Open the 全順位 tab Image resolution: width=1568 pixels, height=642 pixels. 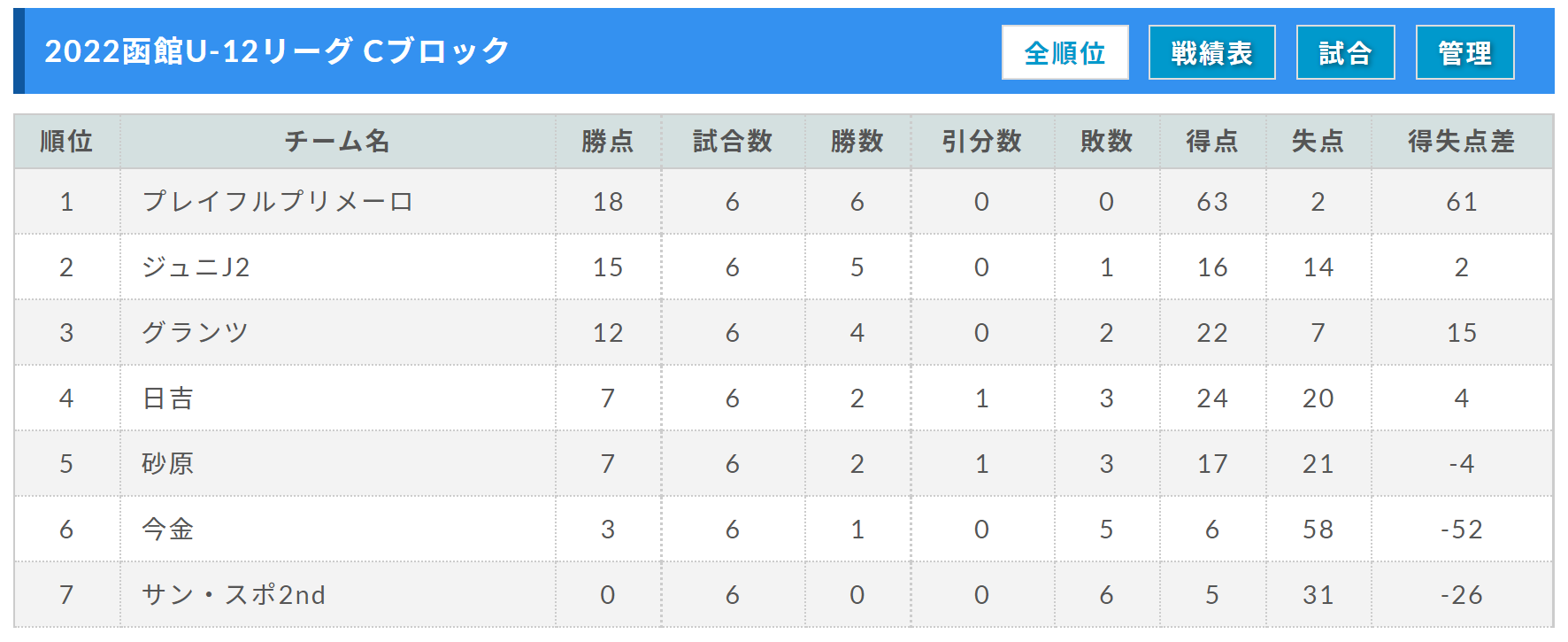point(1065,52)
